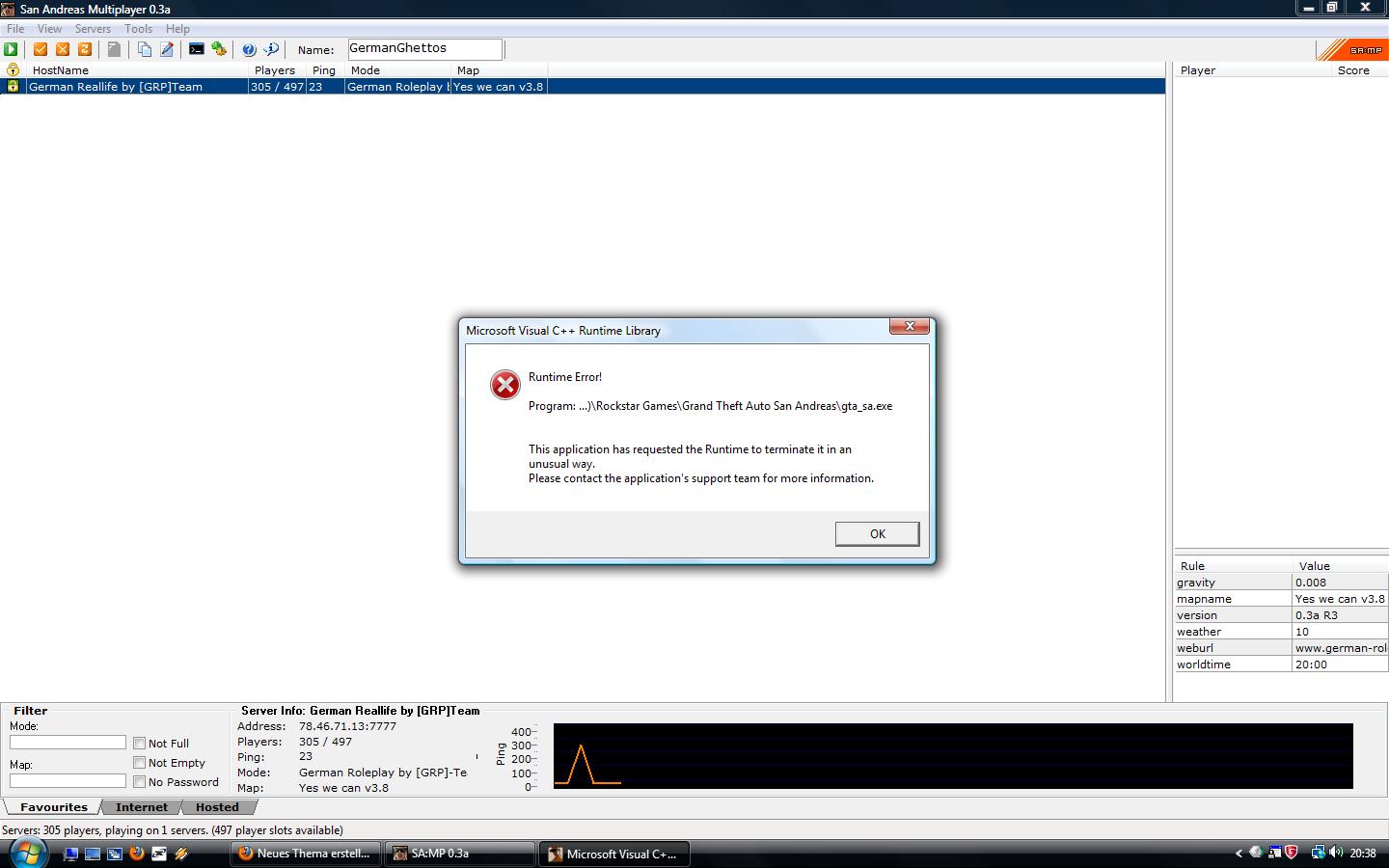This screenshot has width=1389, height=868.
Task: Click the gravity rule row
Action: pyautogui.click(x=1281, y=583)
